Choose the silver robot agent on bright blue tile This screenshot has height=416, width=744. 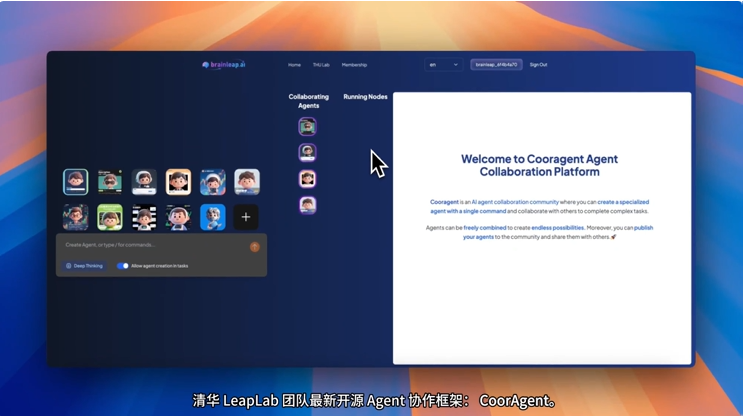coord(213,217)
